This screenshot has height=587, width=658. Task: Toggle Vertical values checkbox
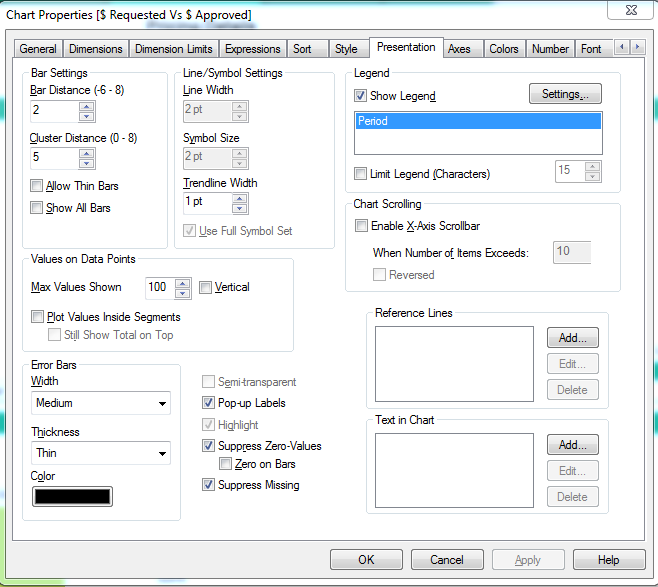point(205,287)
